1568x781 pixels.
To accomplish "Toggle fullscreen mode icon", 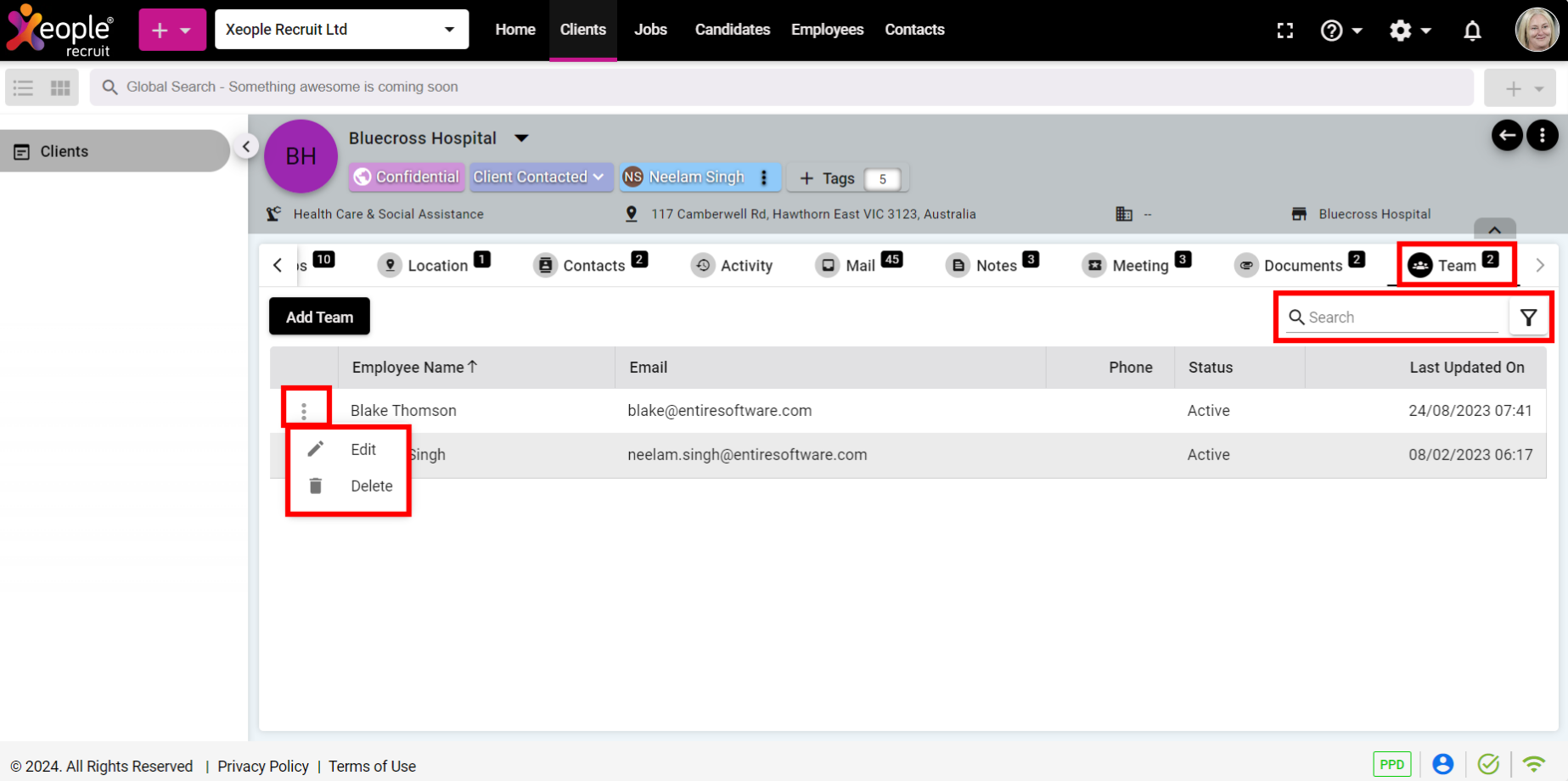I will point(1285,31).
